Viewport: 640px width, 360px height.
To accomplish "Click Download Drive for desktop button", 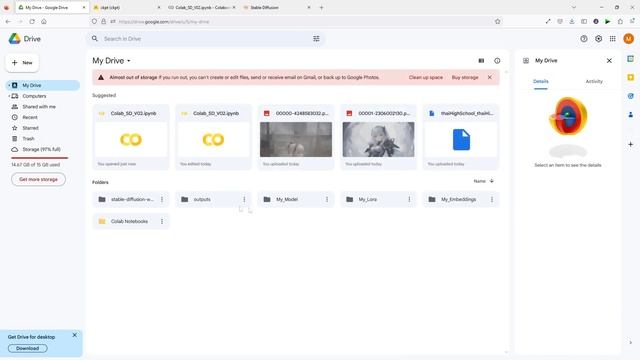I will pos(27,348).
